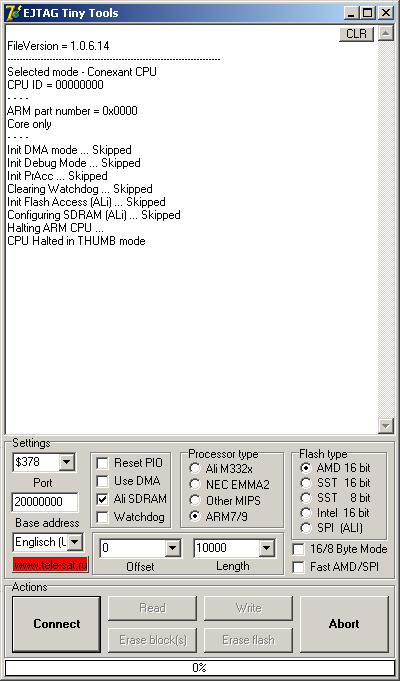Click the log scrollbar up arrow
This screenshot has height=681, width=400.
[x=386, y=33]
